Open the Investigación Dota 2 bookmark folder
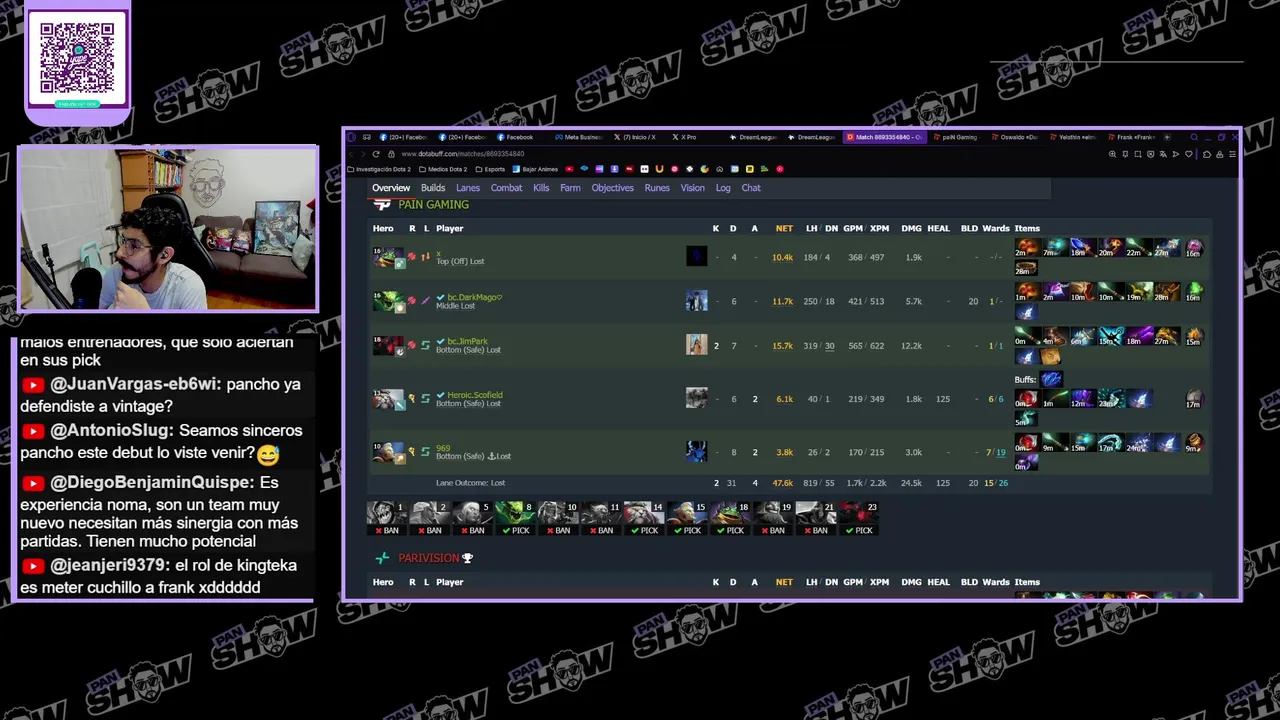Screen dimensions: 1280x720 [380, 169]
